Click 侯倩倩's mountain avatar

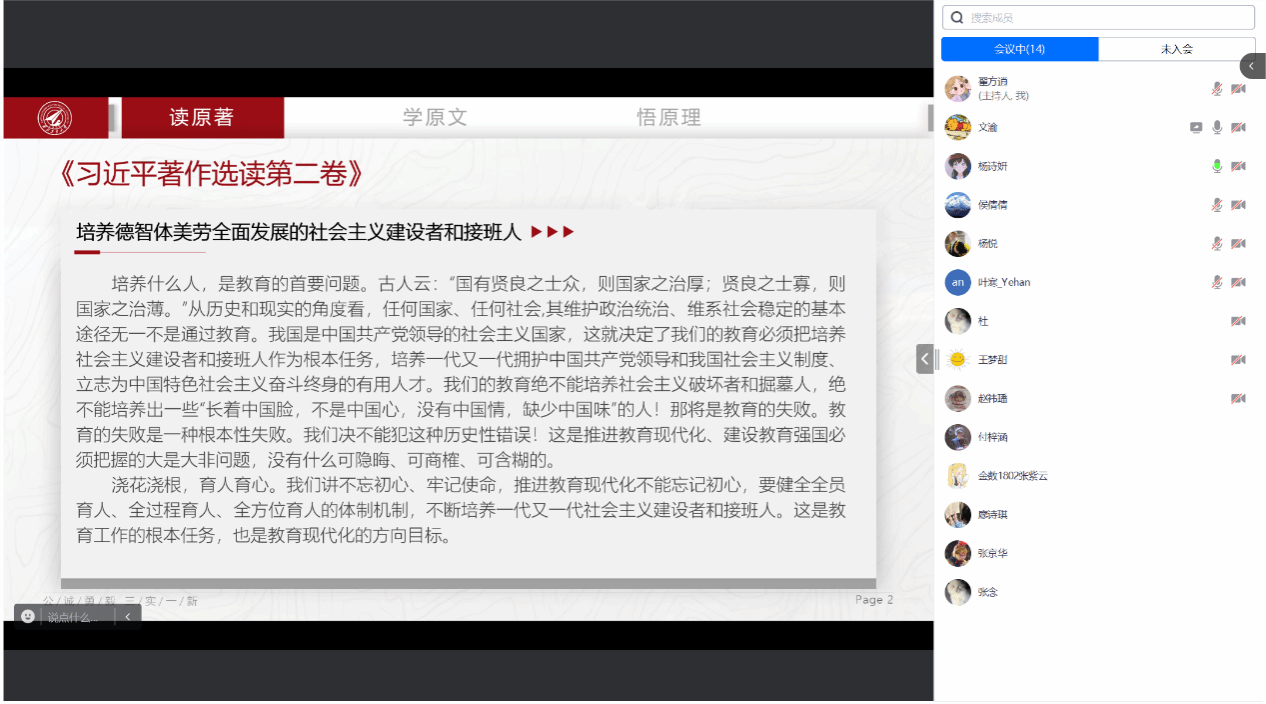pos(958,205)
